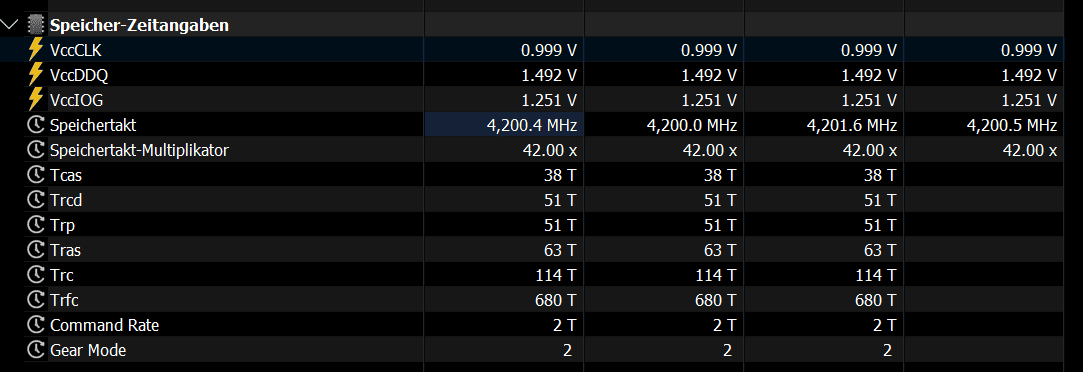Click the first 38 T Tcas value

[x=560, y=175]
